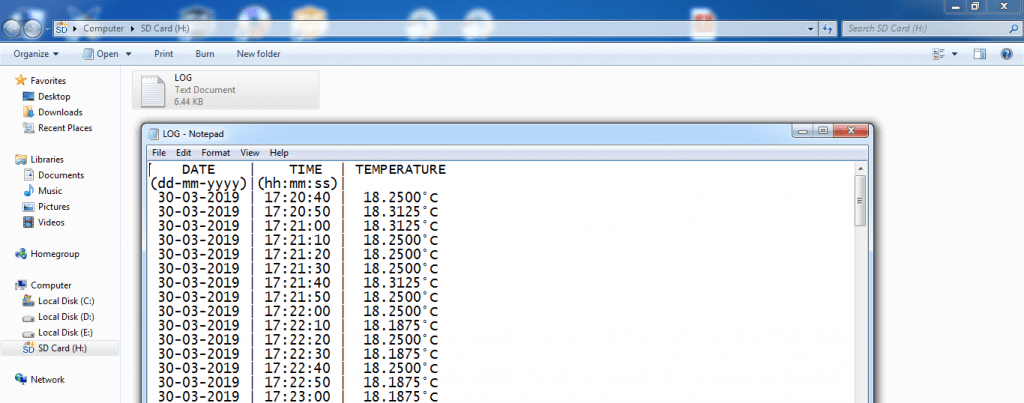Open the Documents library

pyautogui.click(x=61, y=175)
